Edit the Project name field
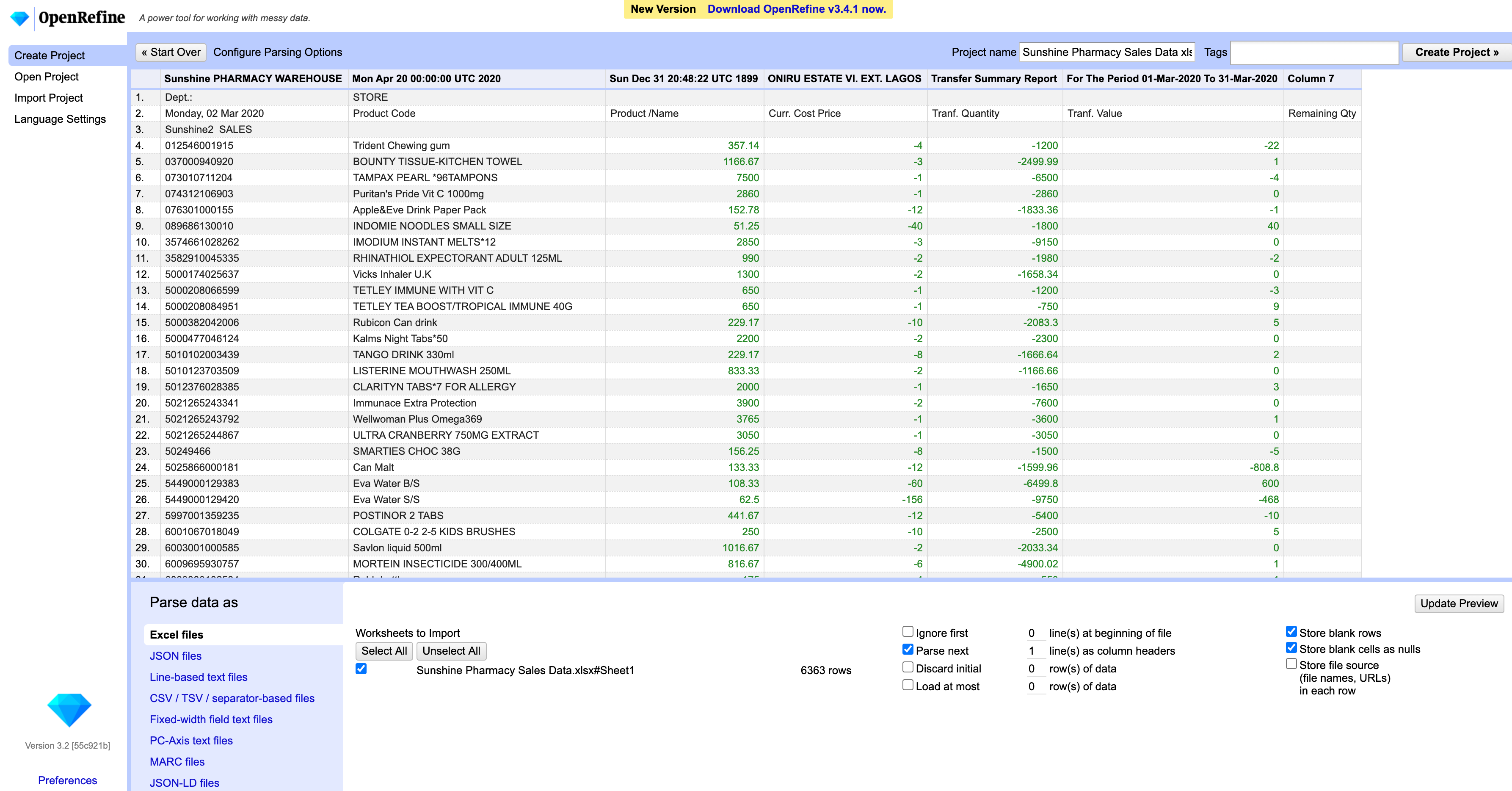This screenshot has height=791, width=1512. click(1106, 52)
